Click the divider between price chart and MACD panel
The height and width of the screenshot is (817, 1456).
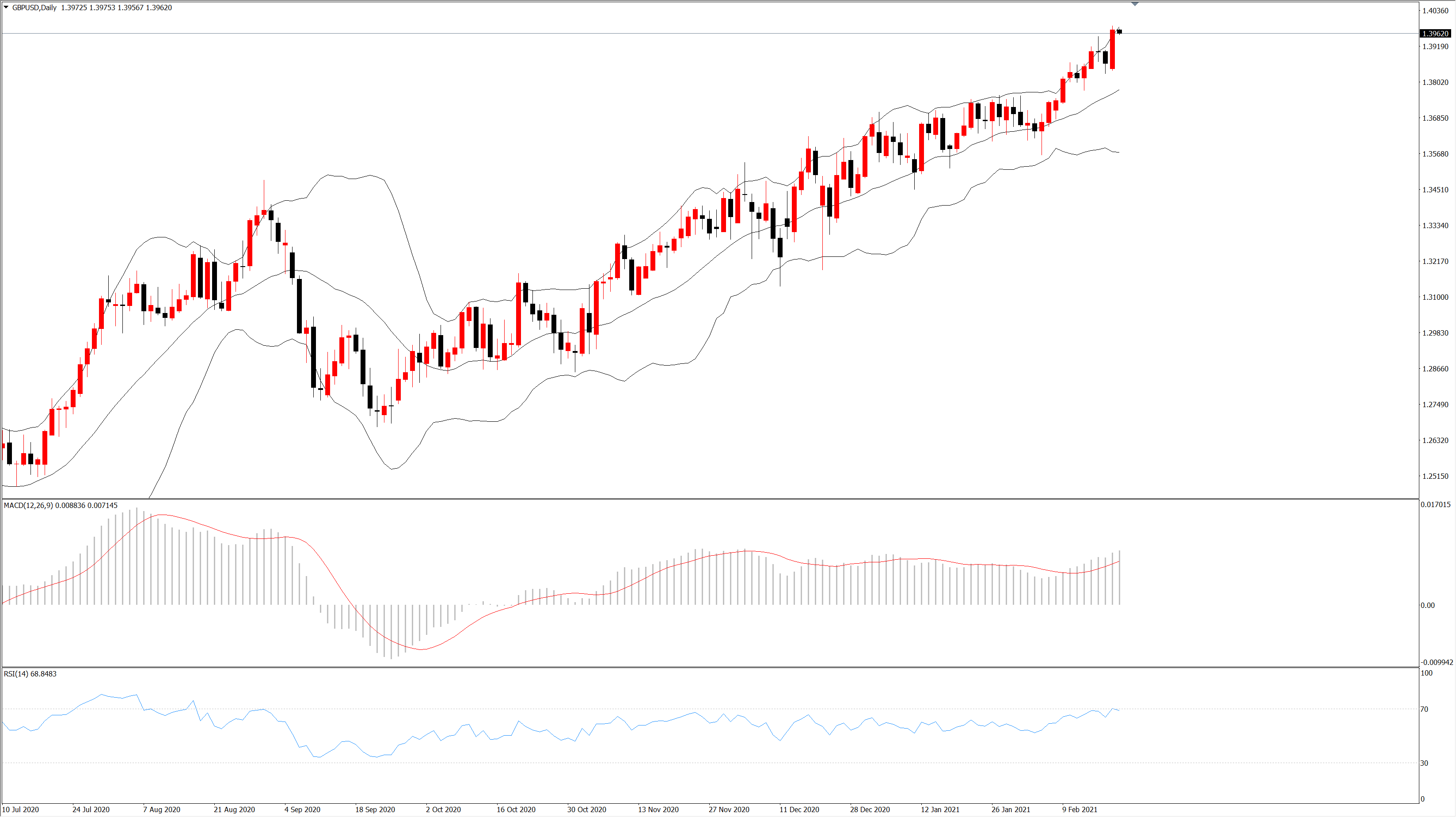click(x=710, y=499)
